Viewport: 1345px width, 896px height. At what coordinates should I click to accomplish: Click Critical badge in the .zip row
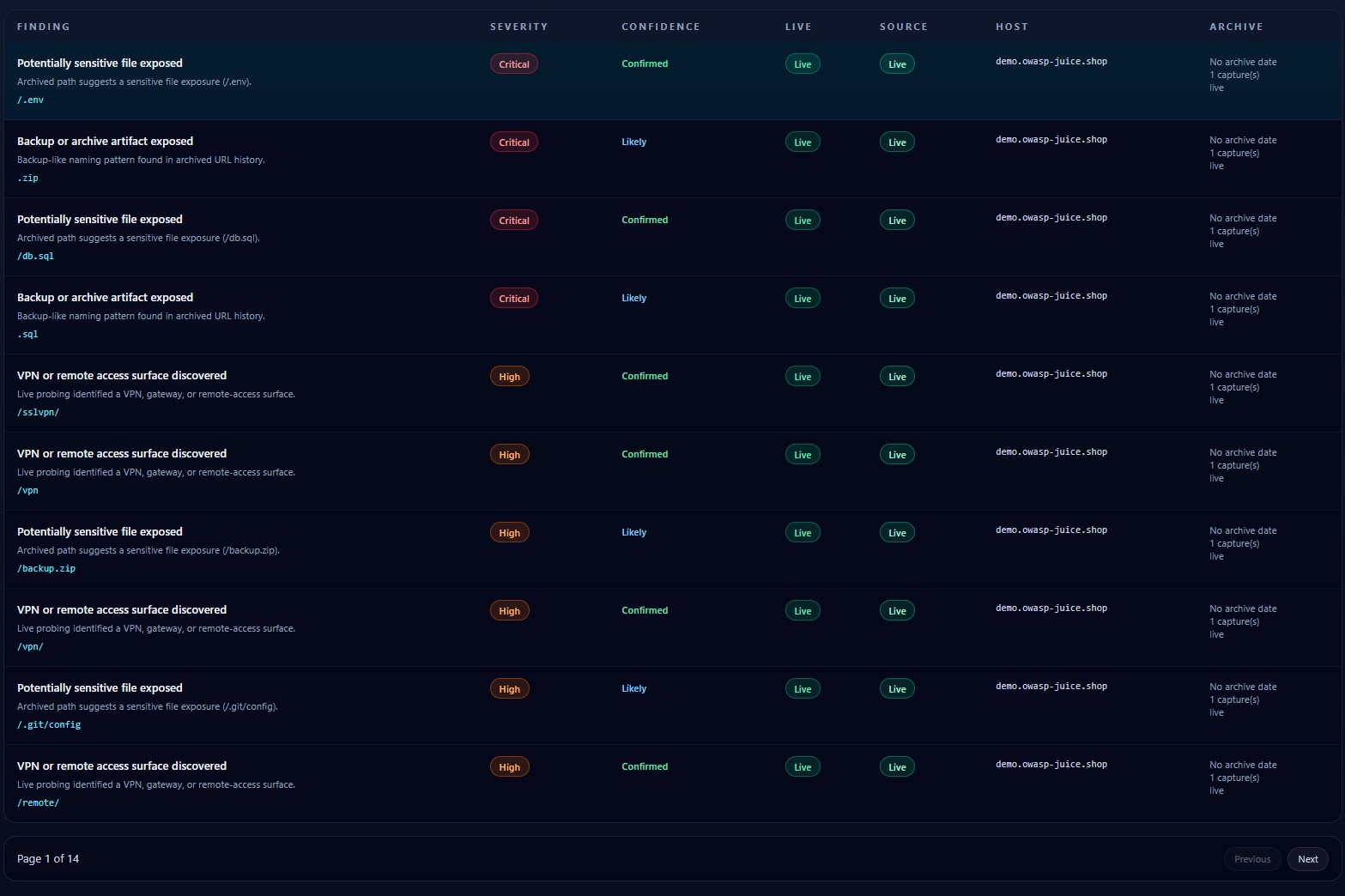point(514,142)
